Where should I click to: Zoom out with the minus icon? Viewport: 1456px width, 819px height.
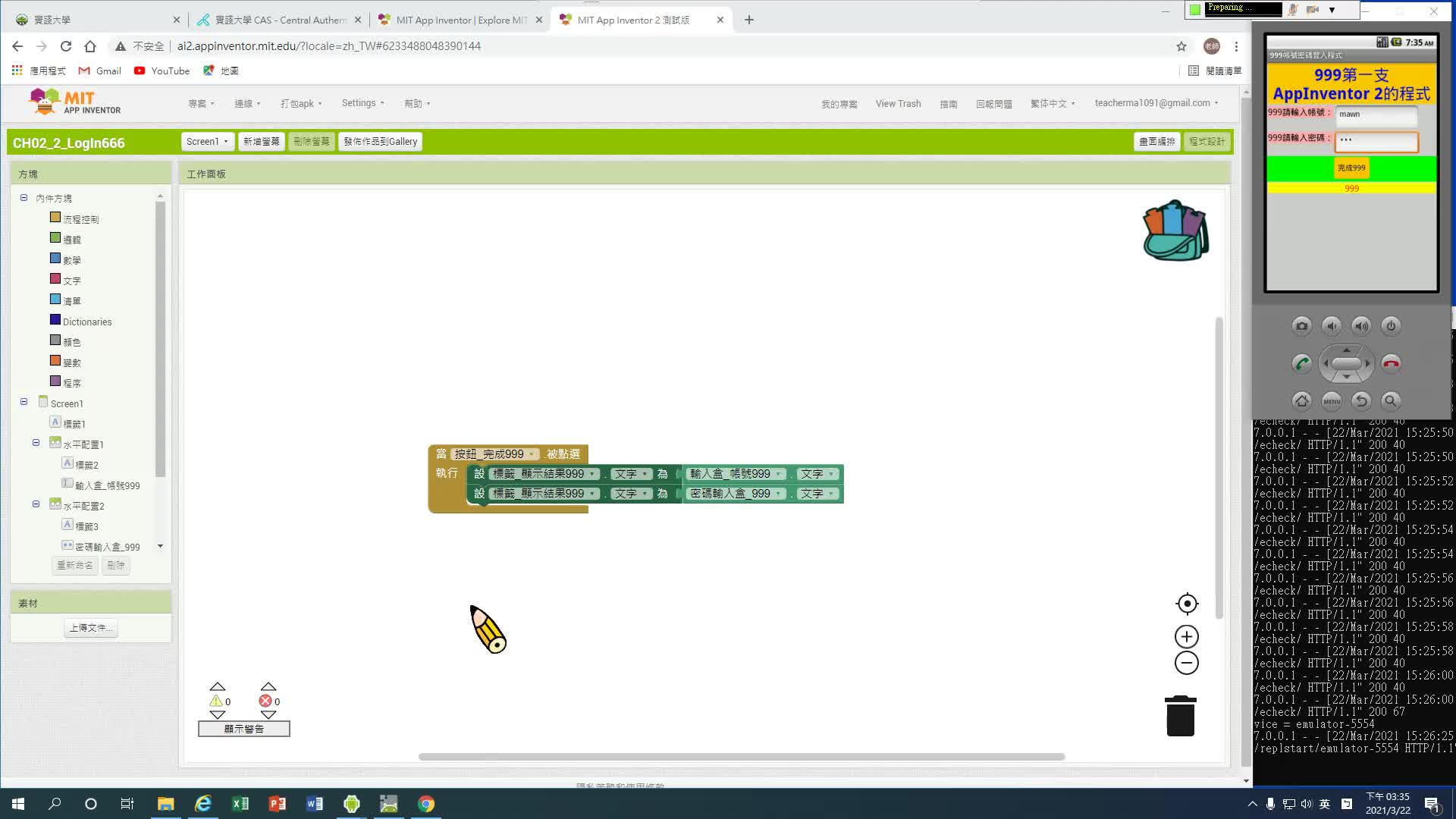click(1187, 663)
